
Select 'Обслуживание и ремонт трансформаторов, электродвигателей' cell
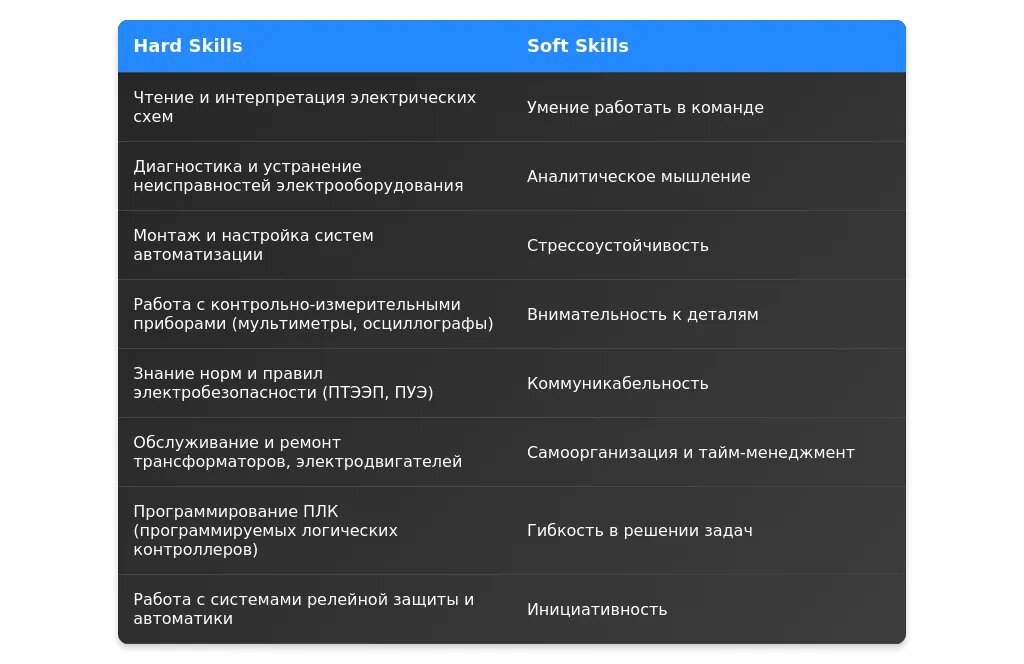click(x=297, y=452)
